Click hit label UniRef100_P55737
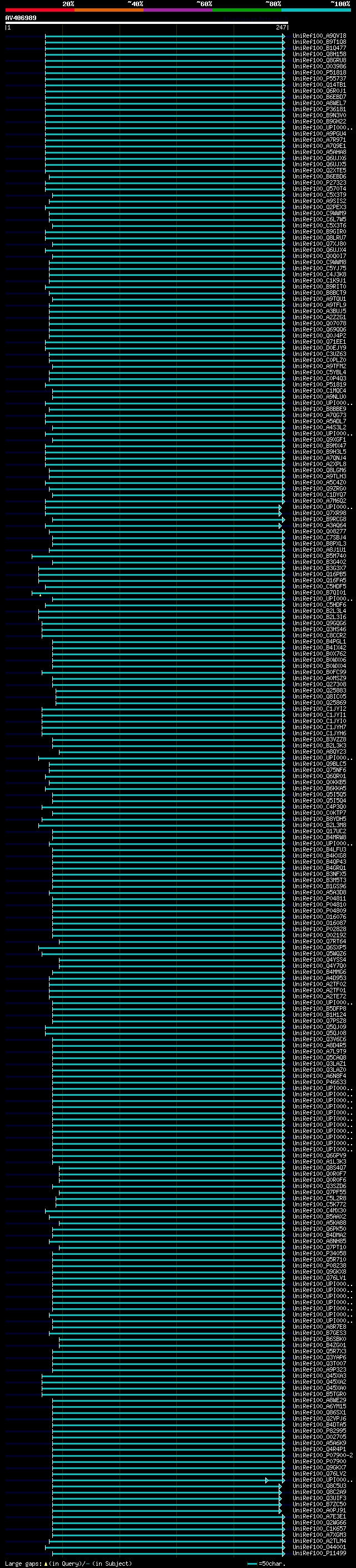The width and height of the screenshot is (356, 1568). click(319, 78)
